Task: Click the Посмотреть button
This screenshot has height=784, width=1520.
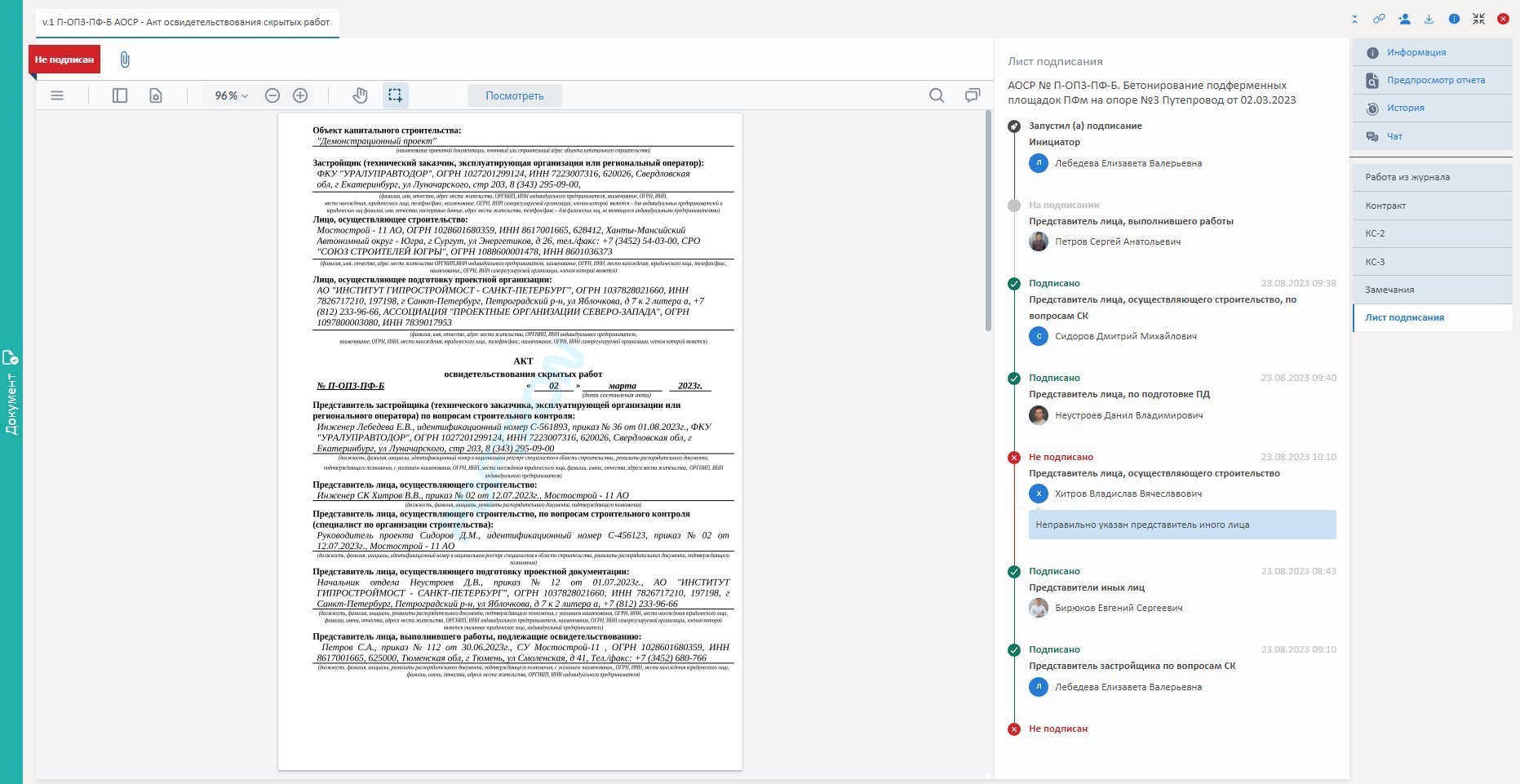Action: click(515, 95)
